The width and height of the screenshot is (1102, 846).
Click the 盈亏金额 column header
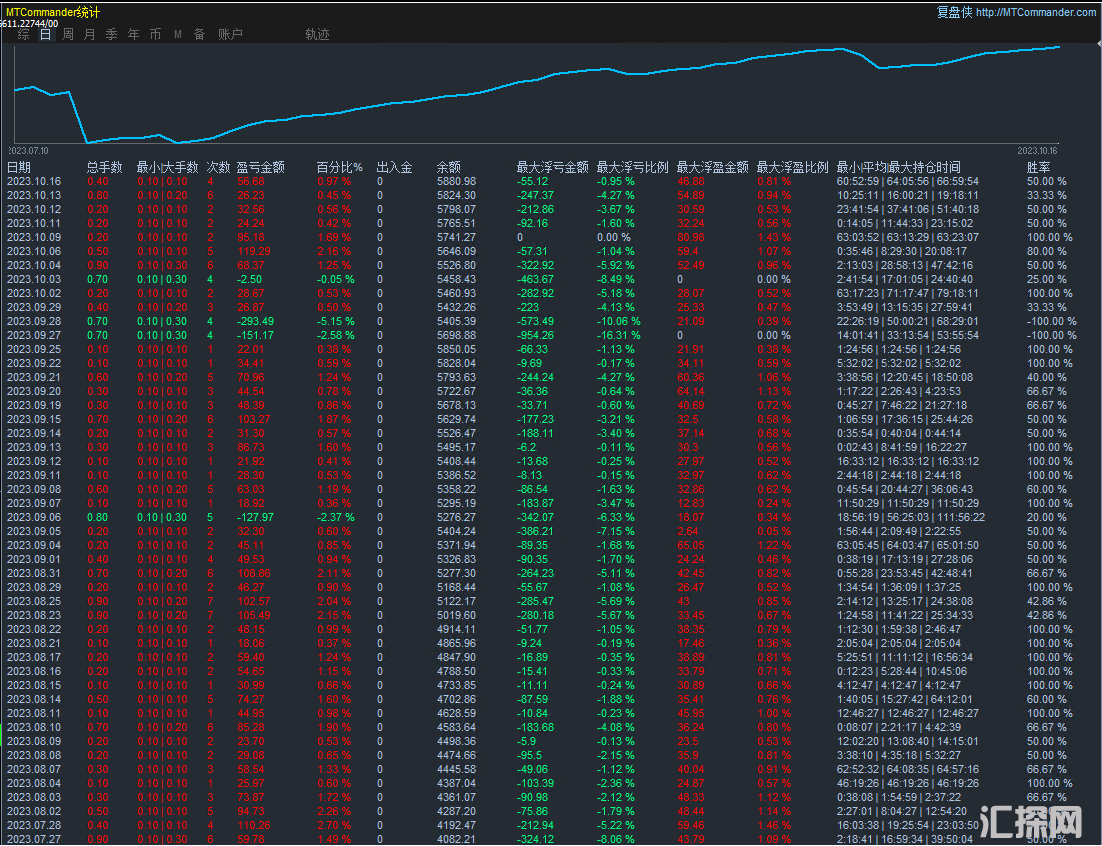(x=261, y=167)
